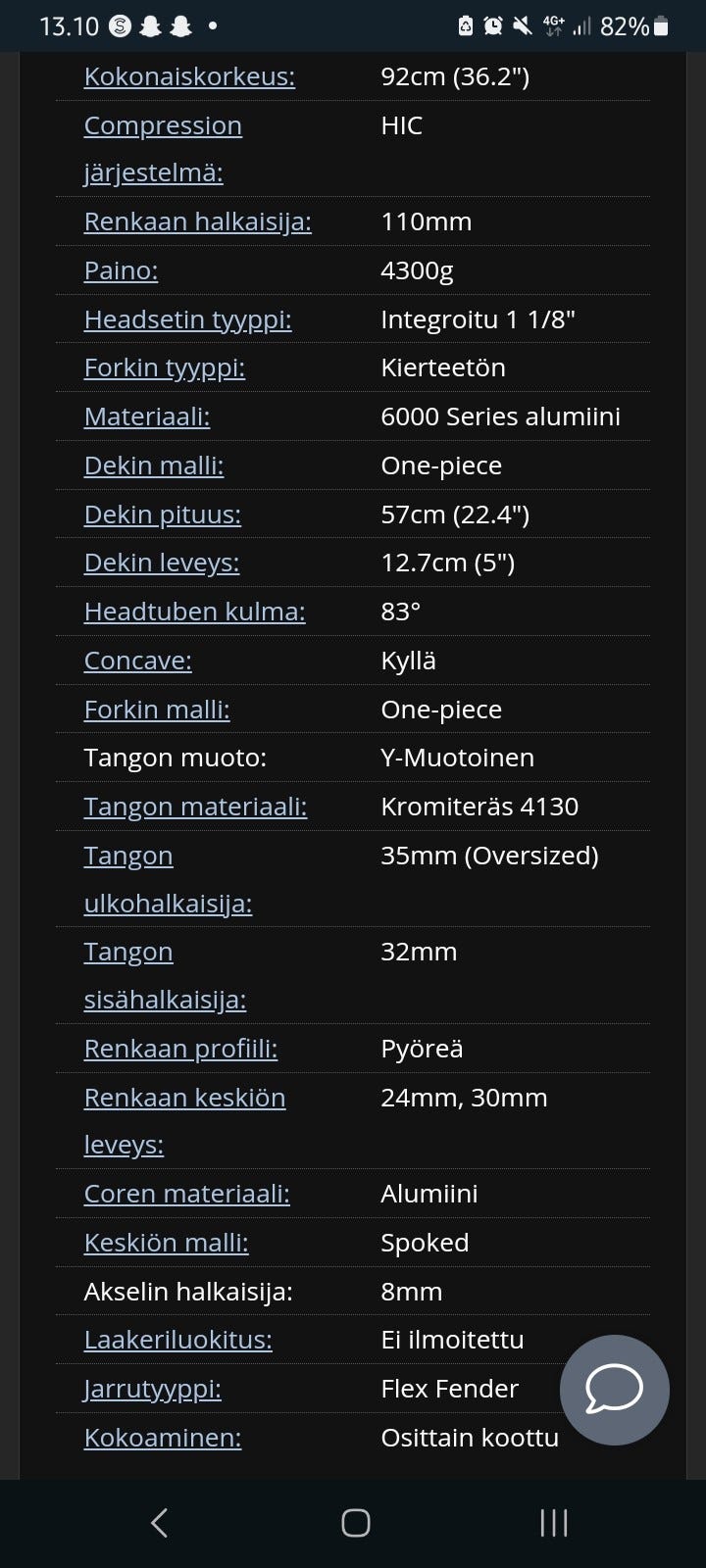Click the Tangon materiaali link
Image resolution: width=706 pixels, height=1568 pixels.
click(195, 807)
